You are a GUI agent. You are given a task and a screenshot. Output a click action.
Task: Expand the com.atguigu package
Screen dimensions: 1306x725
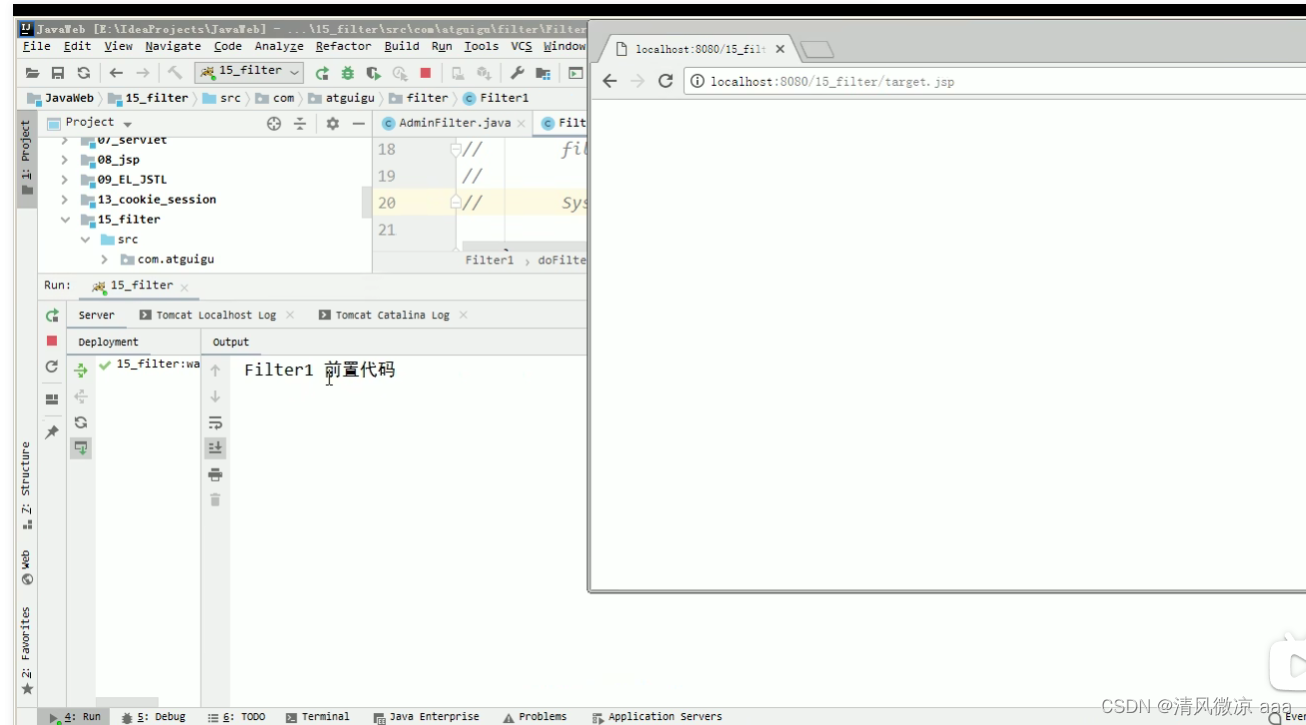[105, 260]
